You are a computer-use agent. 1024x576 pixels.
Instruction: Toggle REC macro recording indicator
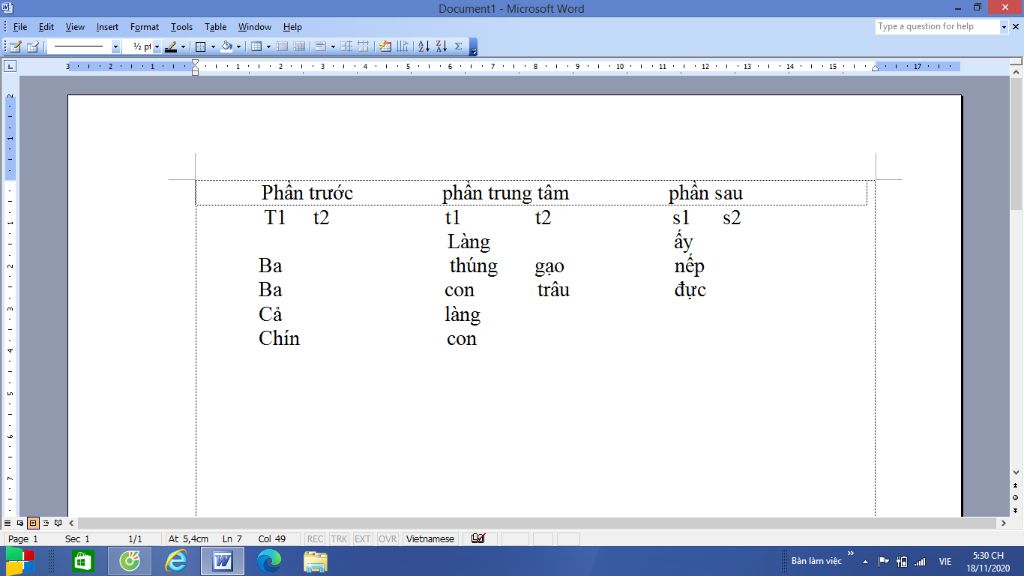point(315,539)
